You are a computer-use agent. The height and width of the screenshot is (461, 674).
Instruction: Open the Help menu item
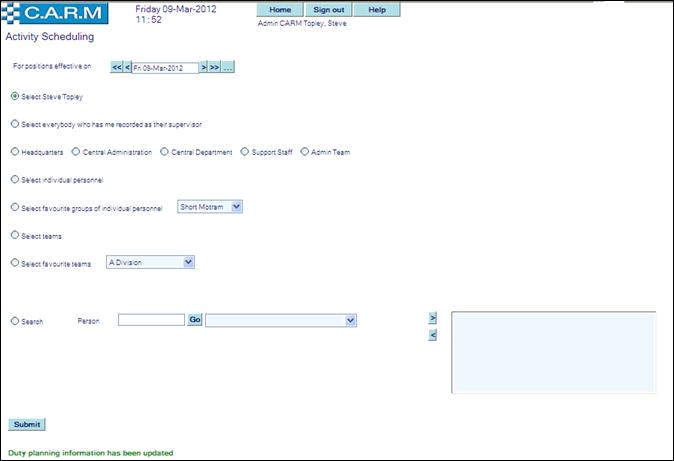[x=377, y=9]
